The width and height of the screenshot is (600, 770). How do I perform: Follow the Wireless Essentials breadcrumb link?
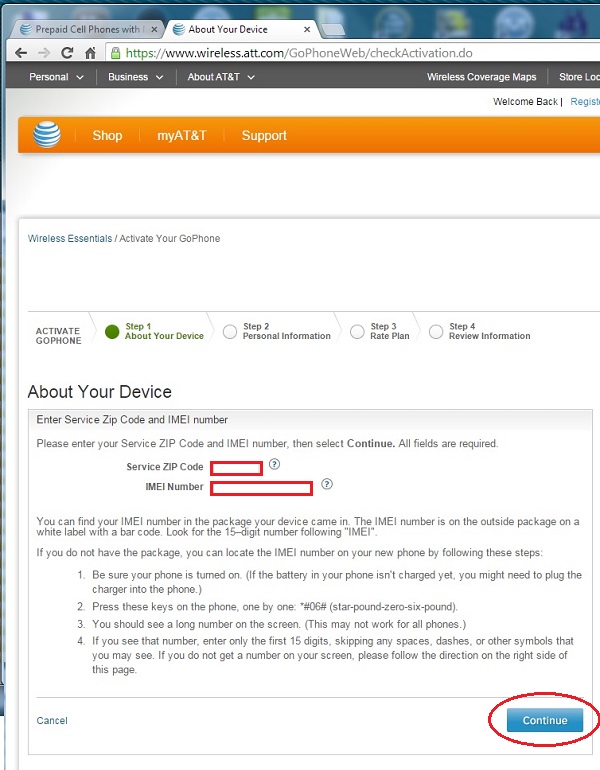pyautogui.click(x=70, y=239)
